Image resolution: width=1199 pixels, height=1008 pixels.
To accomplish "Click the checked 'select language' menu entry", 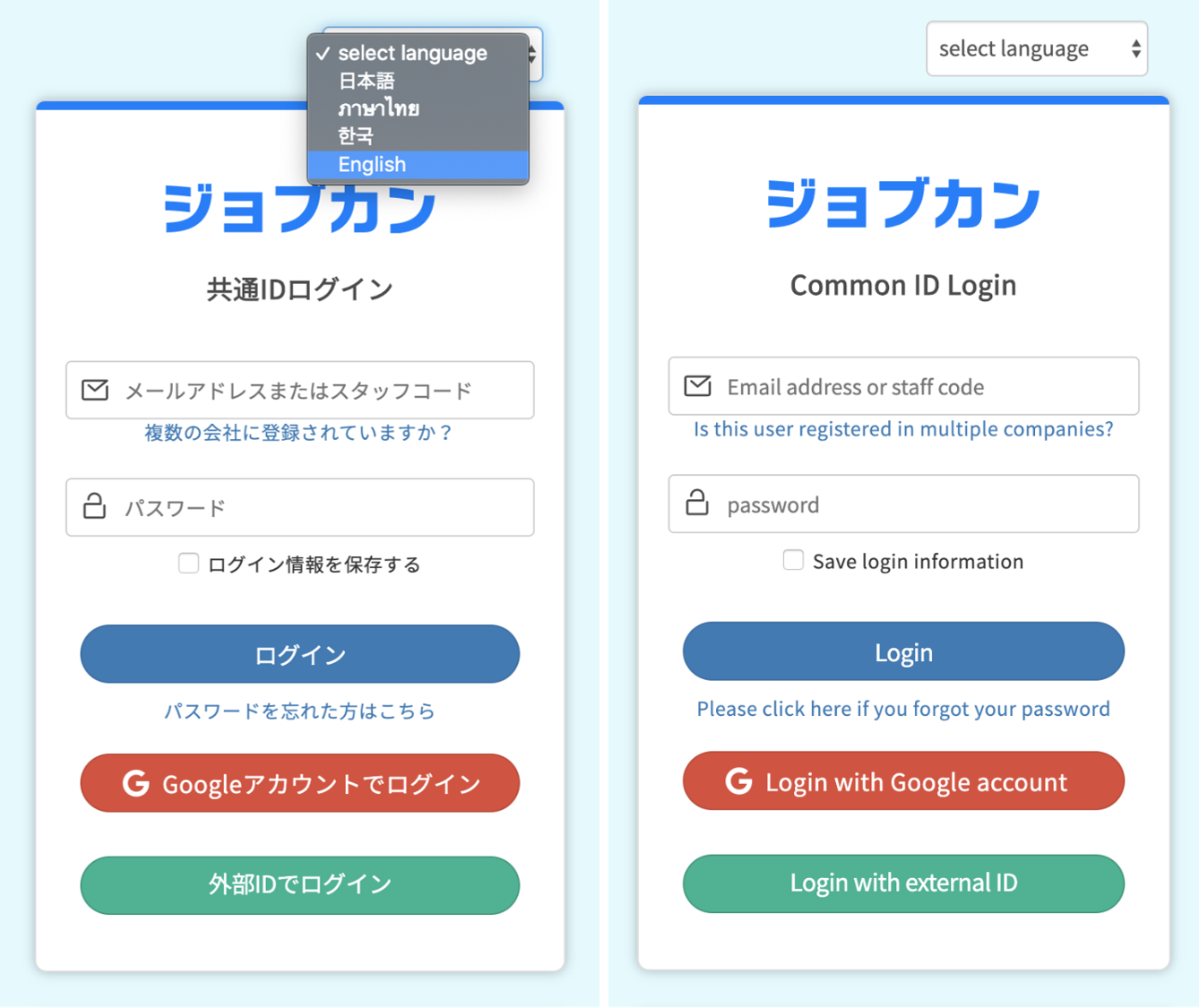I will 418,54.
